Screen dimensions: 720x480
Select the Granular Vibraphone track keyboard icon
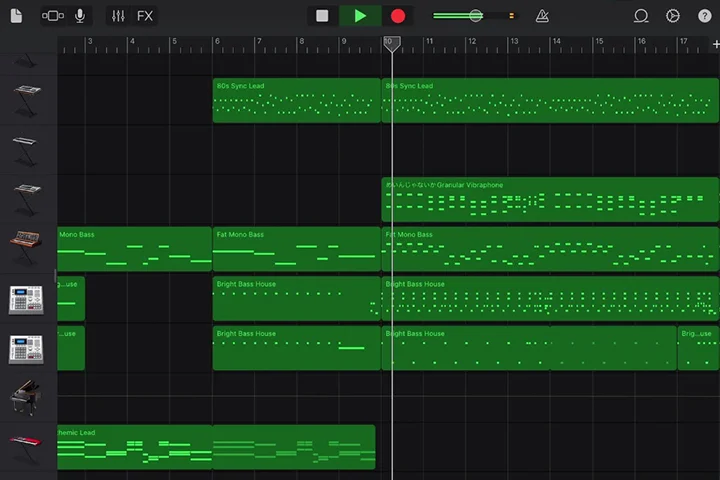(27, 199)
